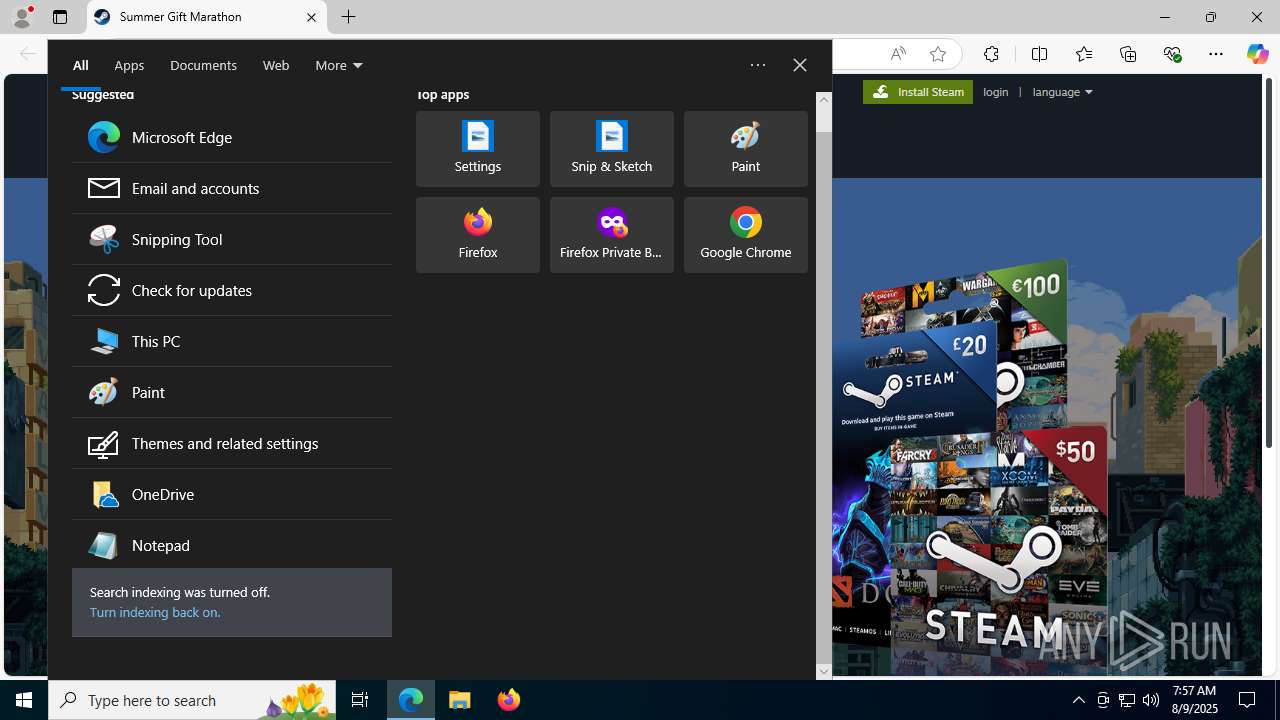
Task: Click Install Steam button on page
Action: (x=918, y=92)
